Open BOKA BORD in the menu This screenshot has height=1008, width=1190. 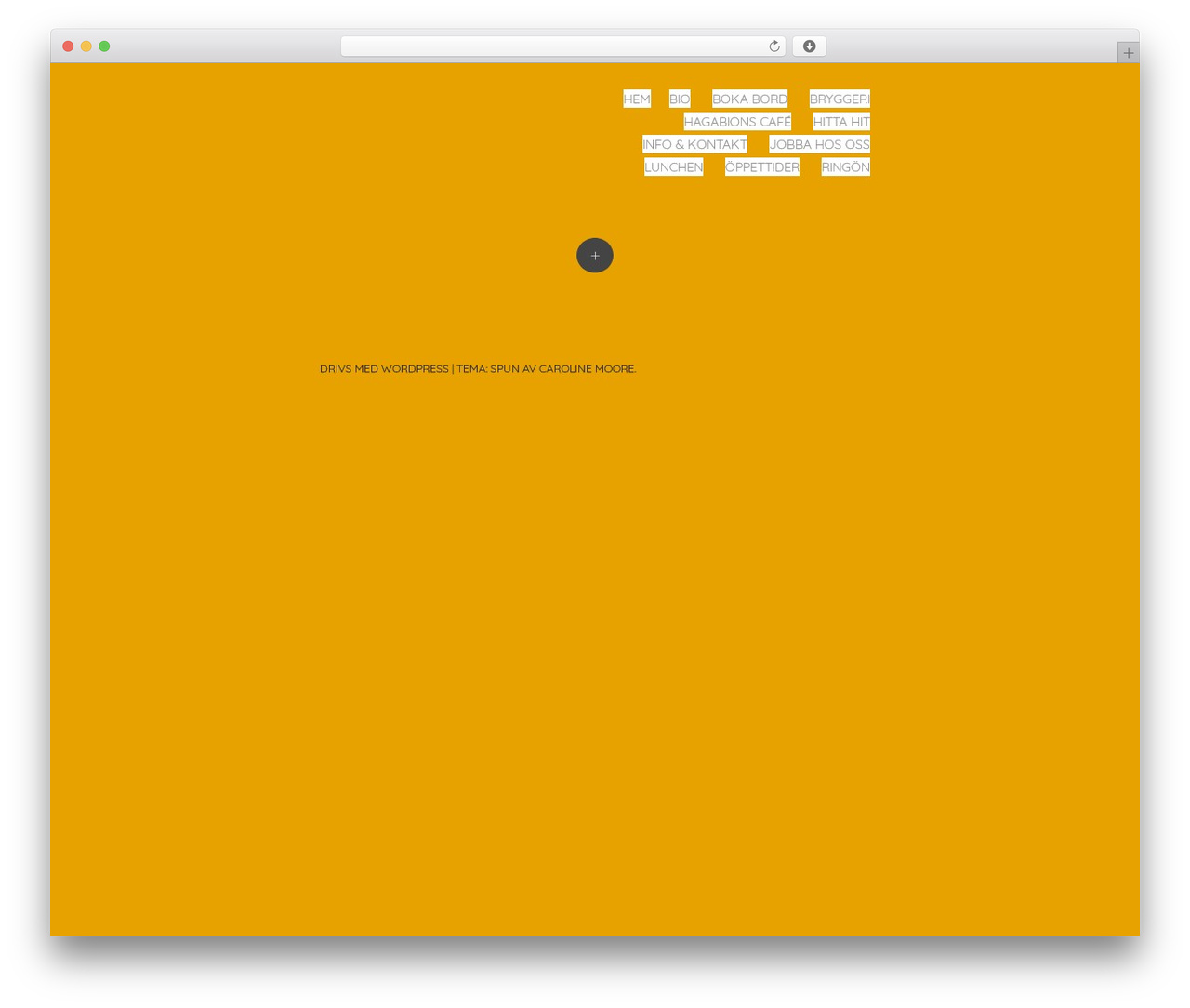[x=749, y=99]
